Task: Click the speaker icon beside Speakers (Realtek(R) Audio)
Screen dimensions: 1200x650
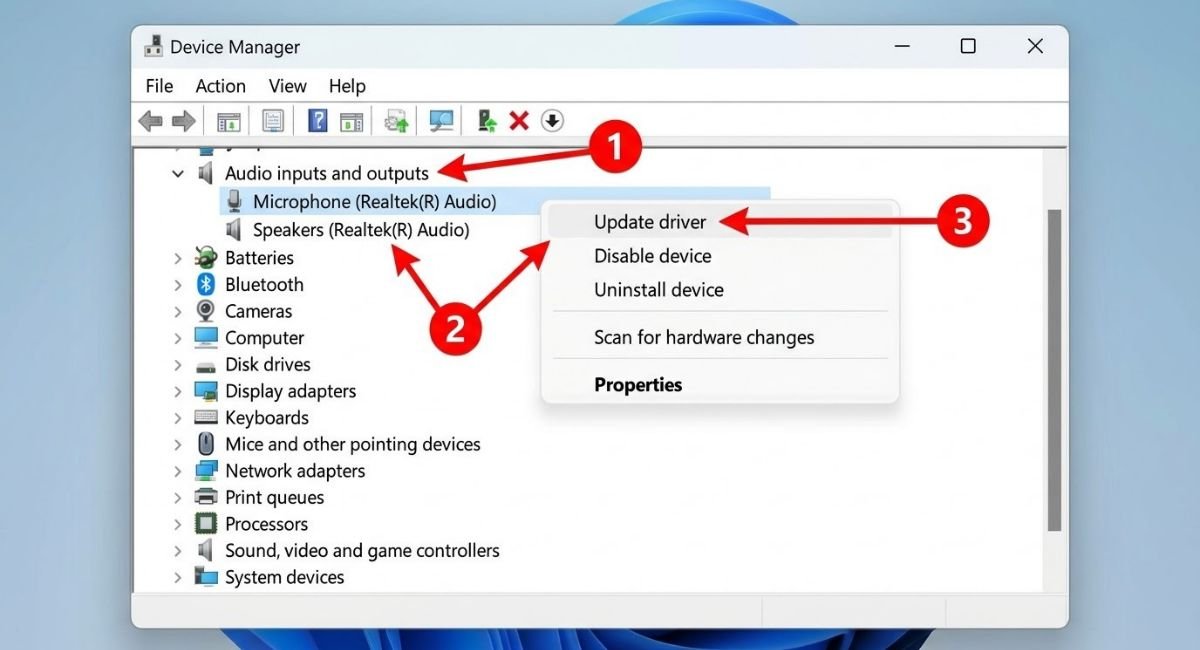Action: (x=234, y=230)
